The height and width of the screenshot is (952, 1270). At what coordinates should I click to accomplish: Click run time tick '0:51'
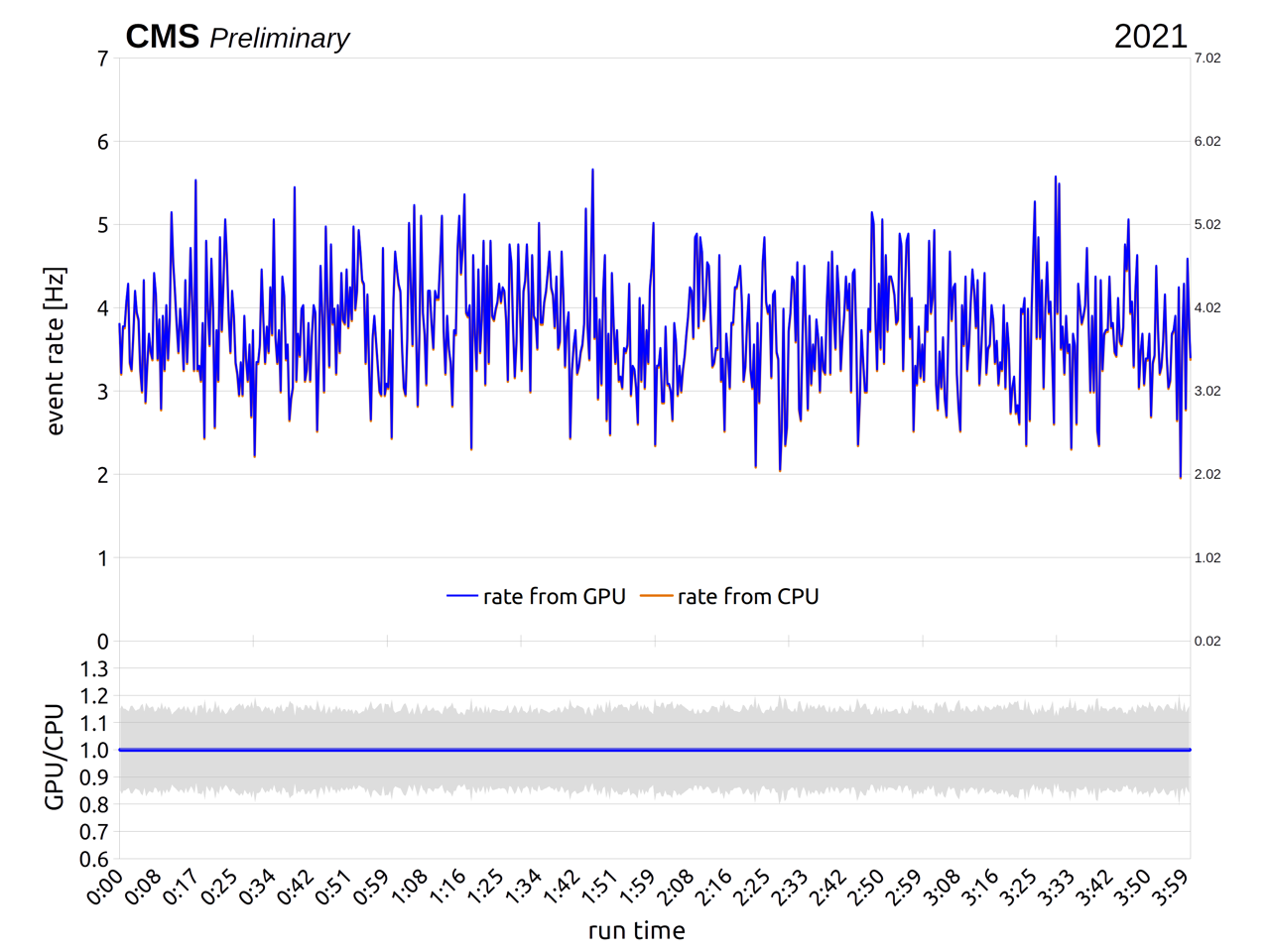coord(334,888)
